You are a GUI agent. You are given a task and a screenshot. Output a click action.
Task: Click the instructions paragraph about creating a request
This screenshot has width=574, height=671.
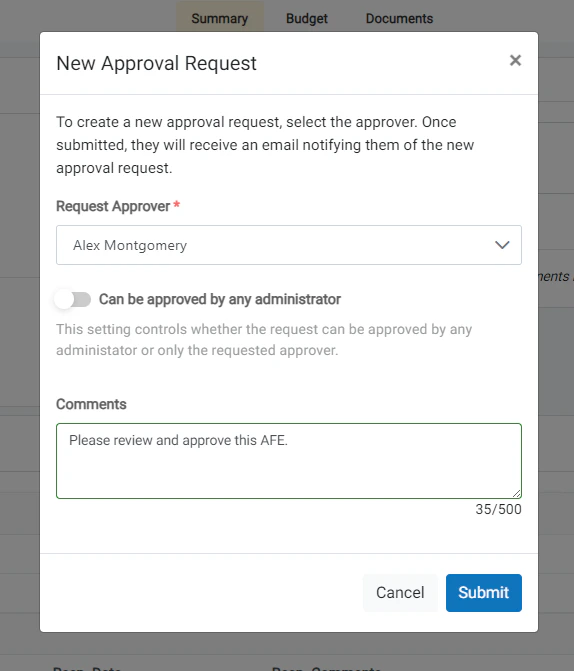tap(265, 145)
